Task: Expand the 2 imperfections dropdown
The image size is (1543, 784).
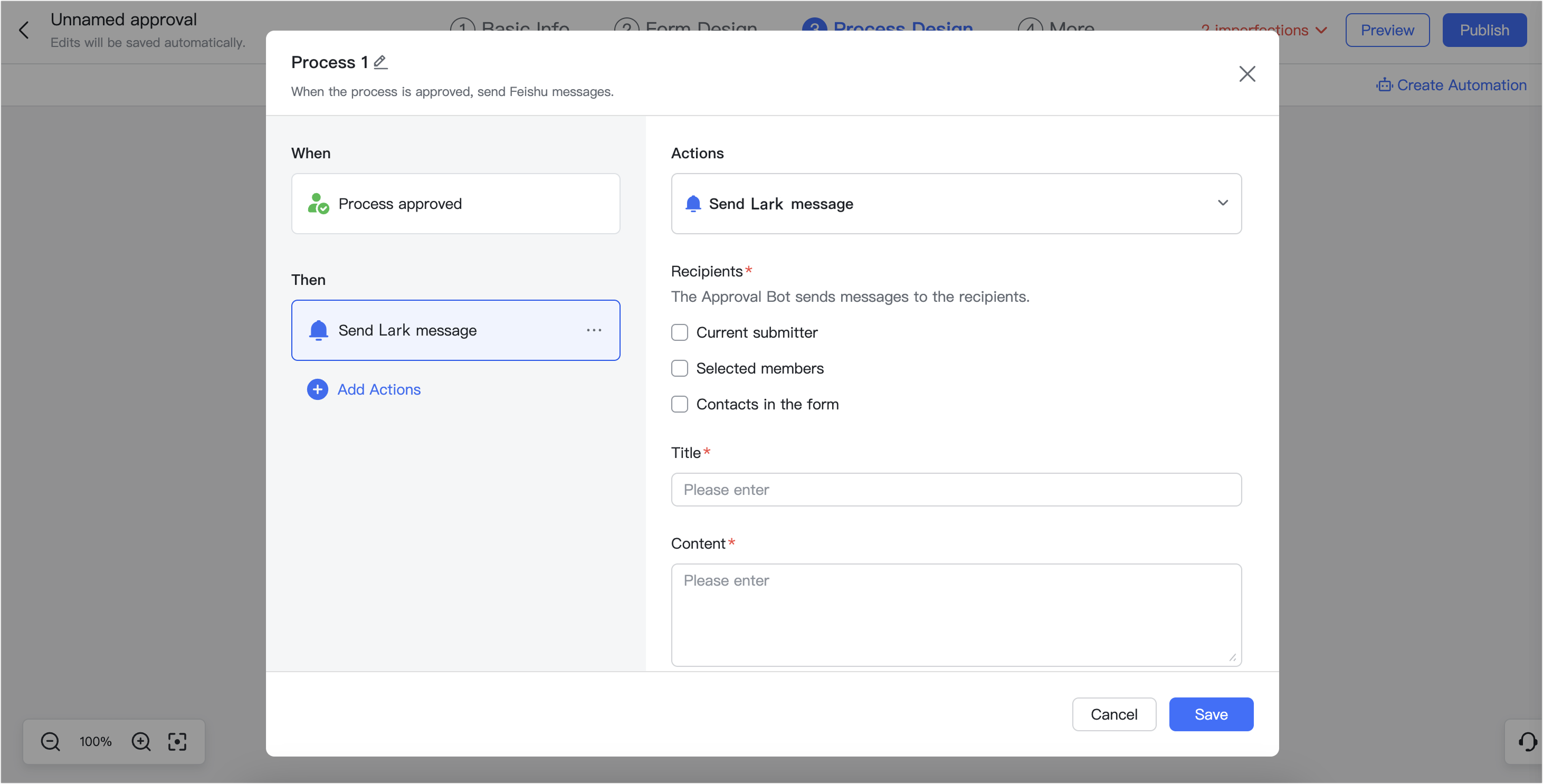Action: click(1264, 30)
